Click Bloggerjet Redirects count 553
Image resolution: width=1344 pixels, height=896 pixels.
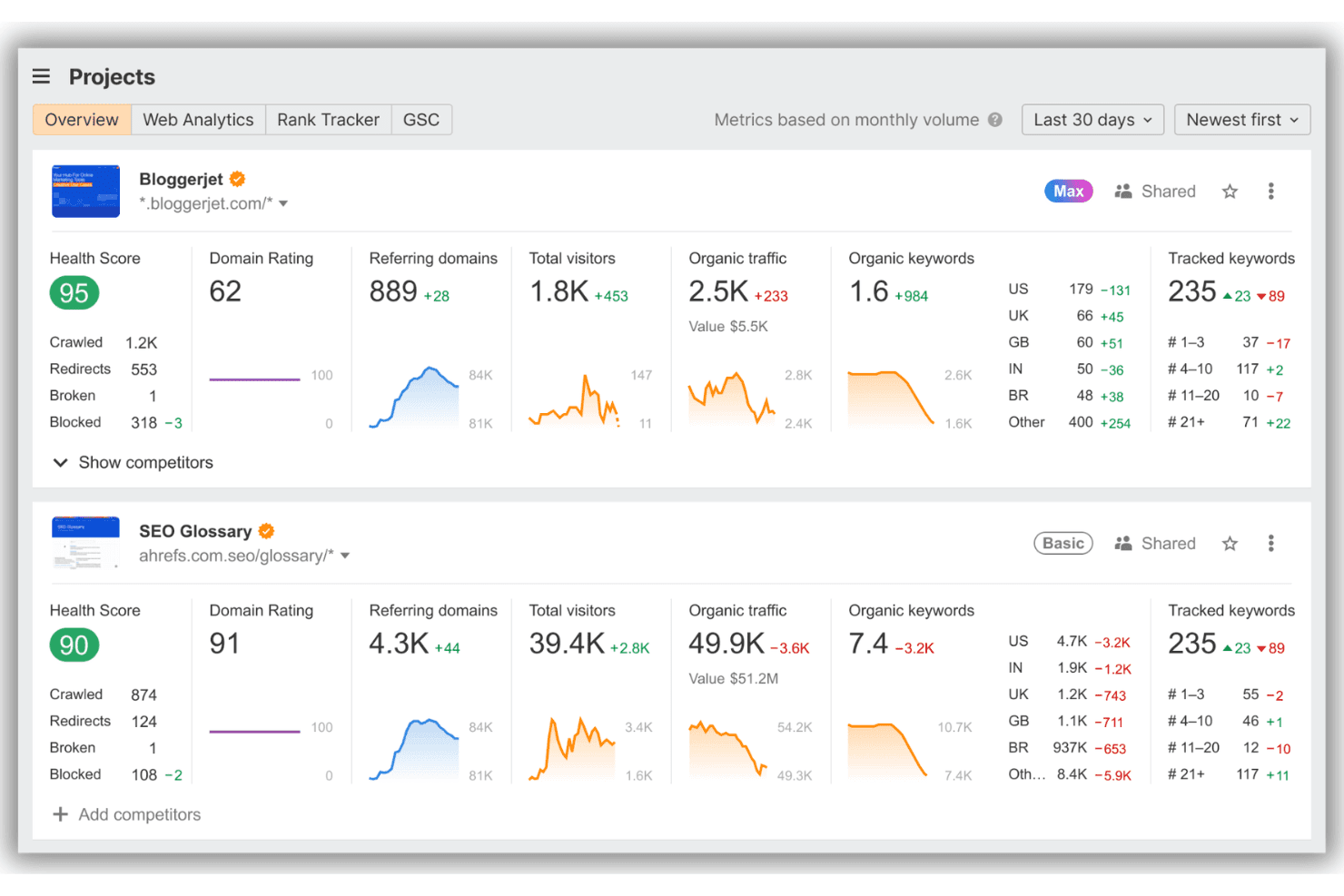143,369
